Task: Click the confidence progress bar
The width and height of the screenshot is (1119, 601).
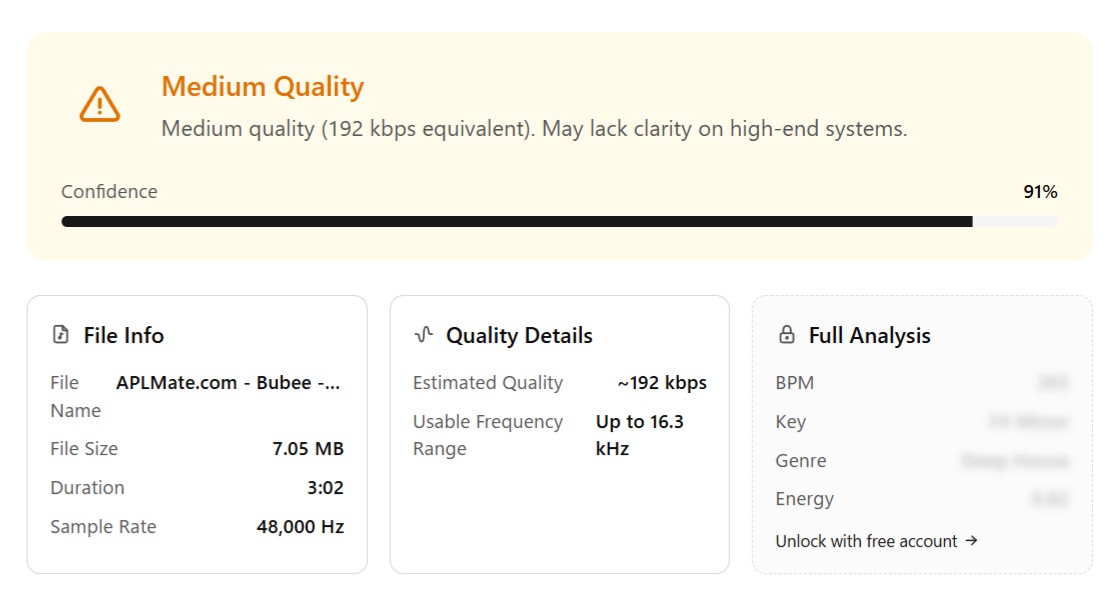Action: click(560, 221)
